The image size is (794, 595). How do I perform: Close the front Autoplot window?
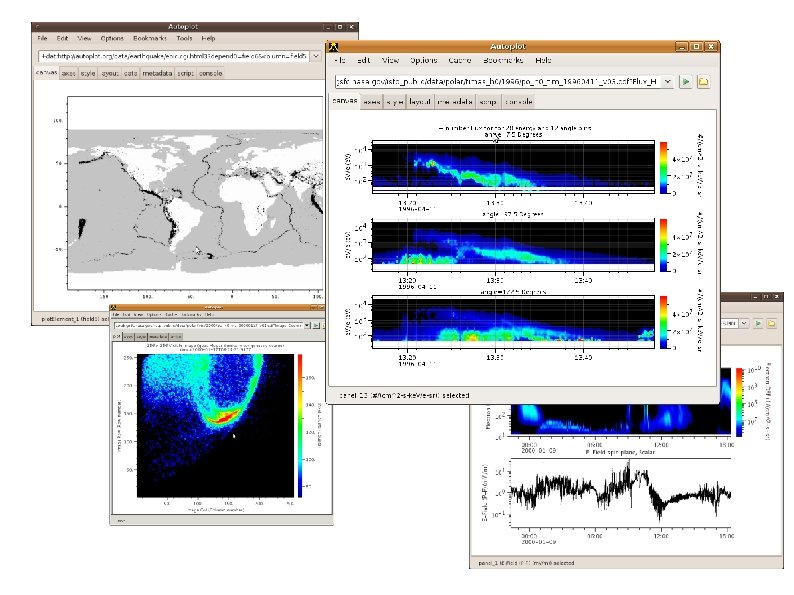(711, 47)
